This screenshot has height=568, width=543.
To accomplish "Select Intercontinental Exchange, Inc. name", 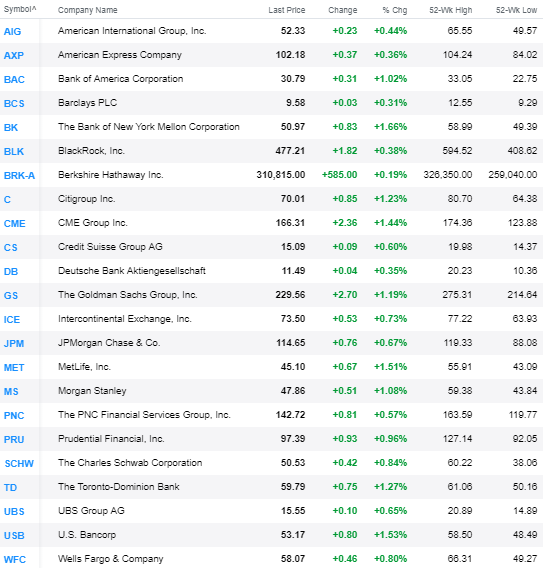I will (x=125, y=319).
